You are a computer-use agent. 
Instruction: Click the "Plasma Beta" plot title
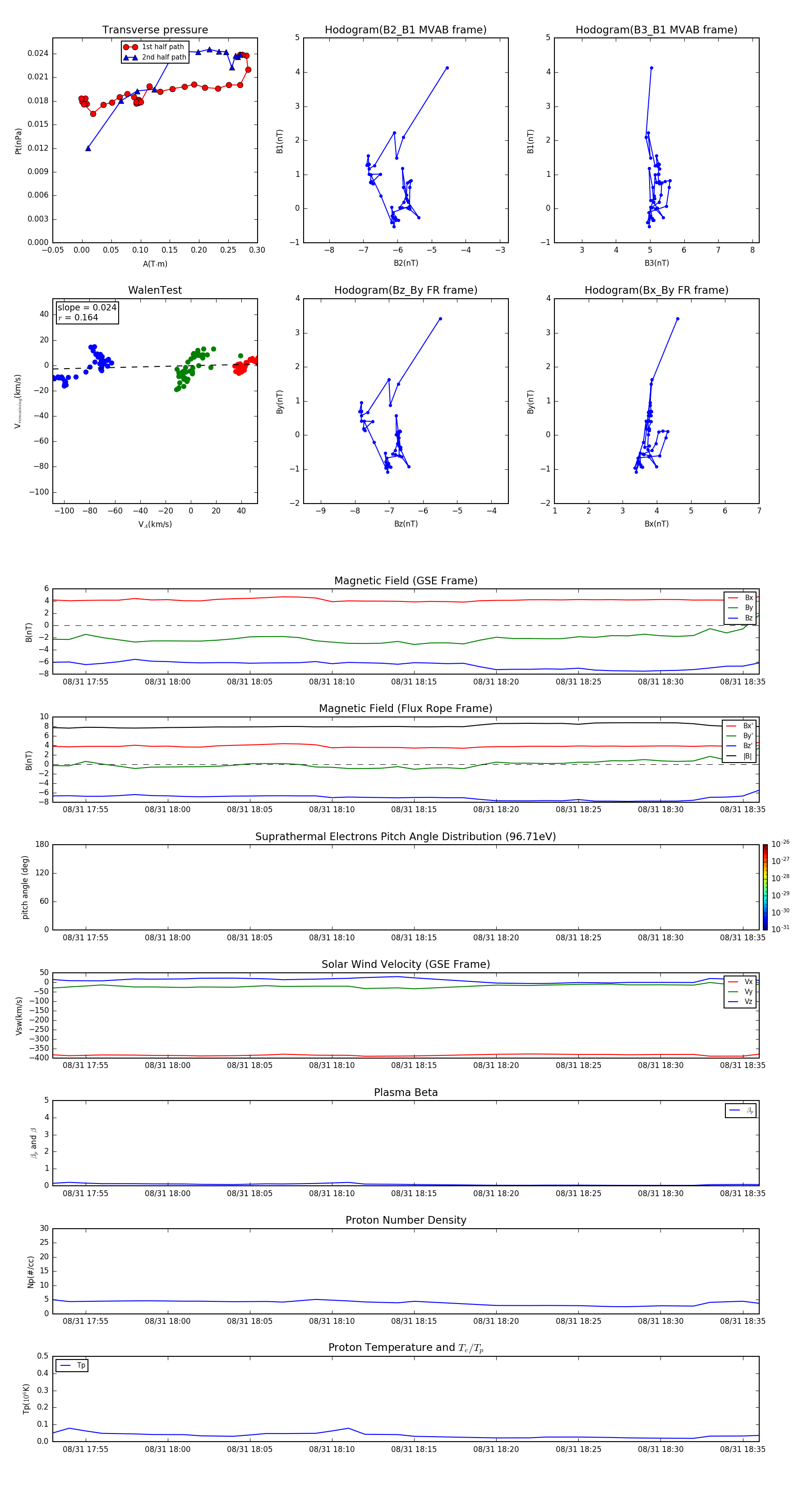[406, 1093]
